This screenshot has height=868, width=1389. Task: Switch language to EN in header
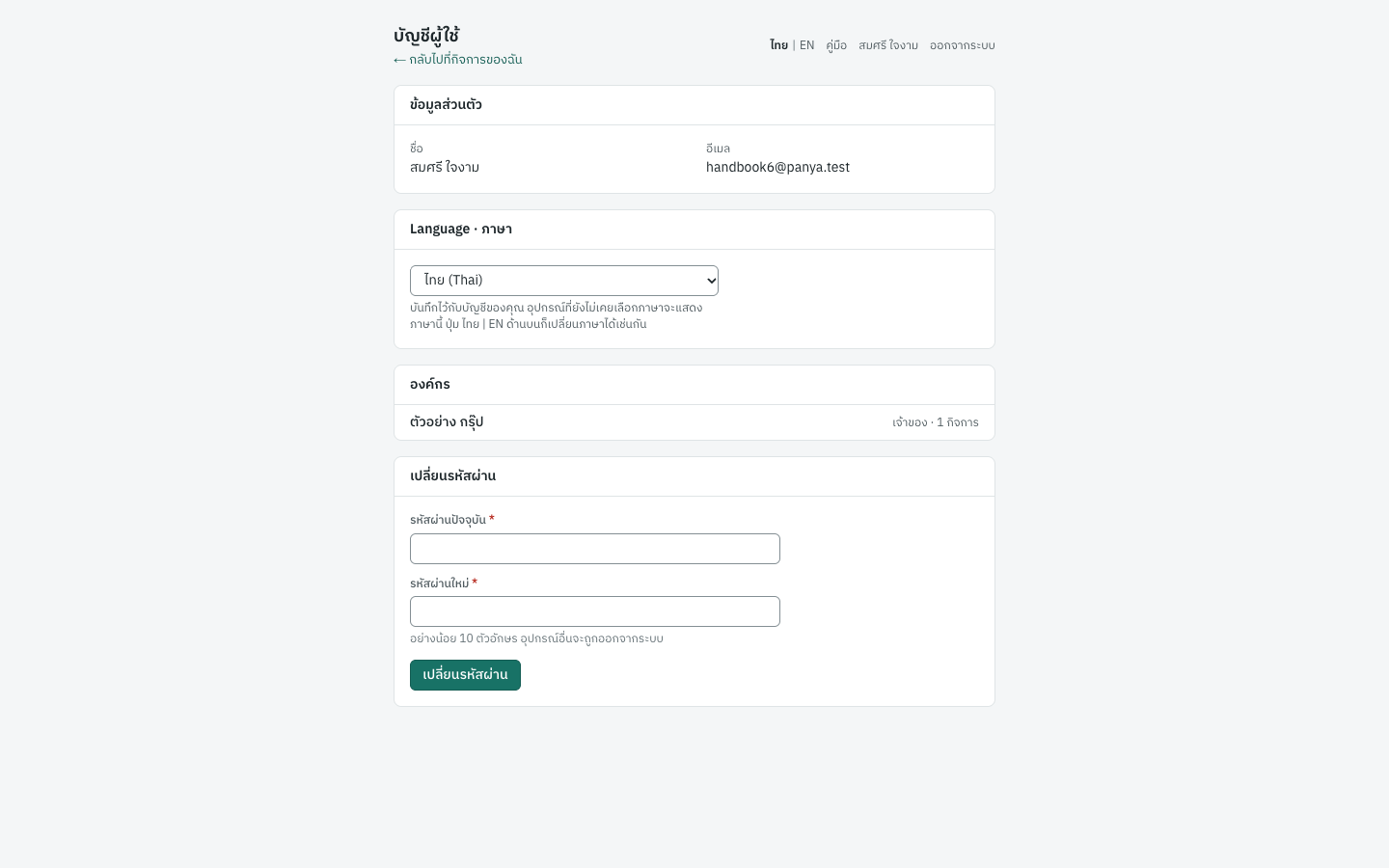click(807, 45)
